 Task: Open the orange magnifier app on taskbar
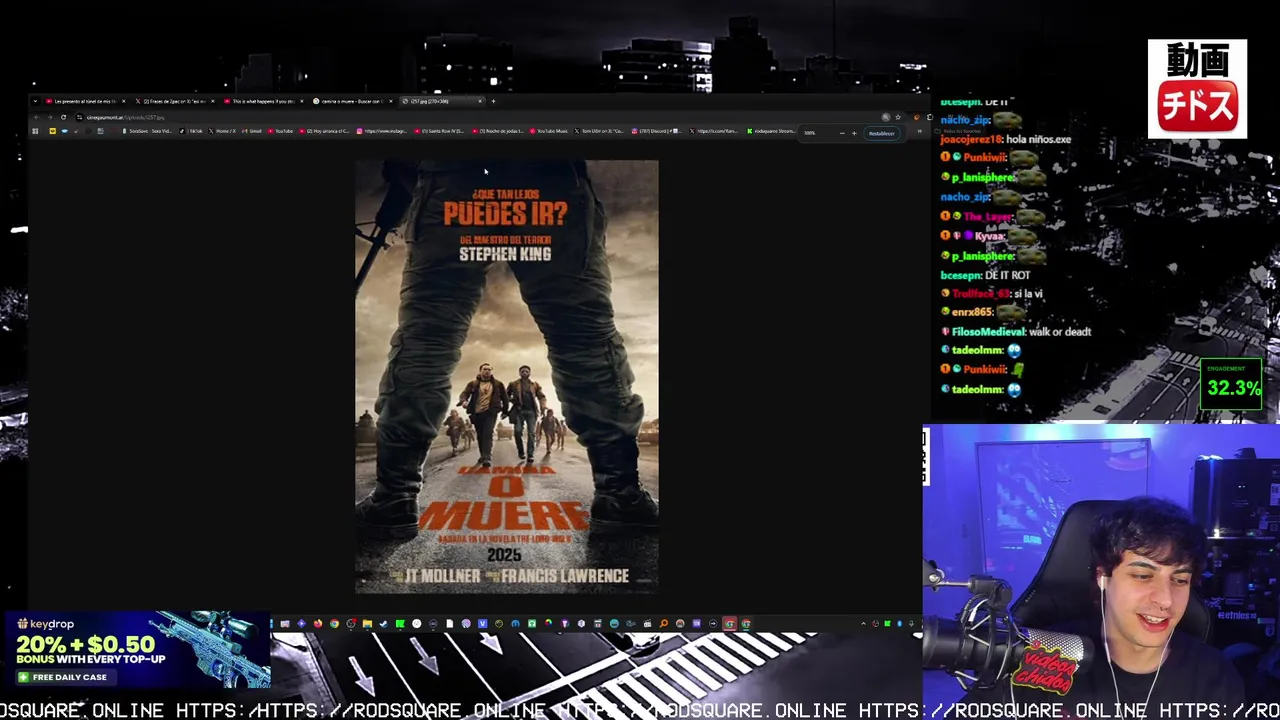[x=663, y=624]
